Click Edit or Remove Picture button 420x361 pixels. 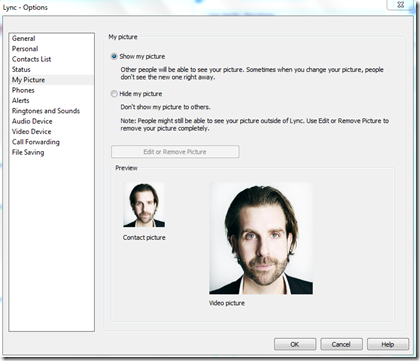point(175,152)
